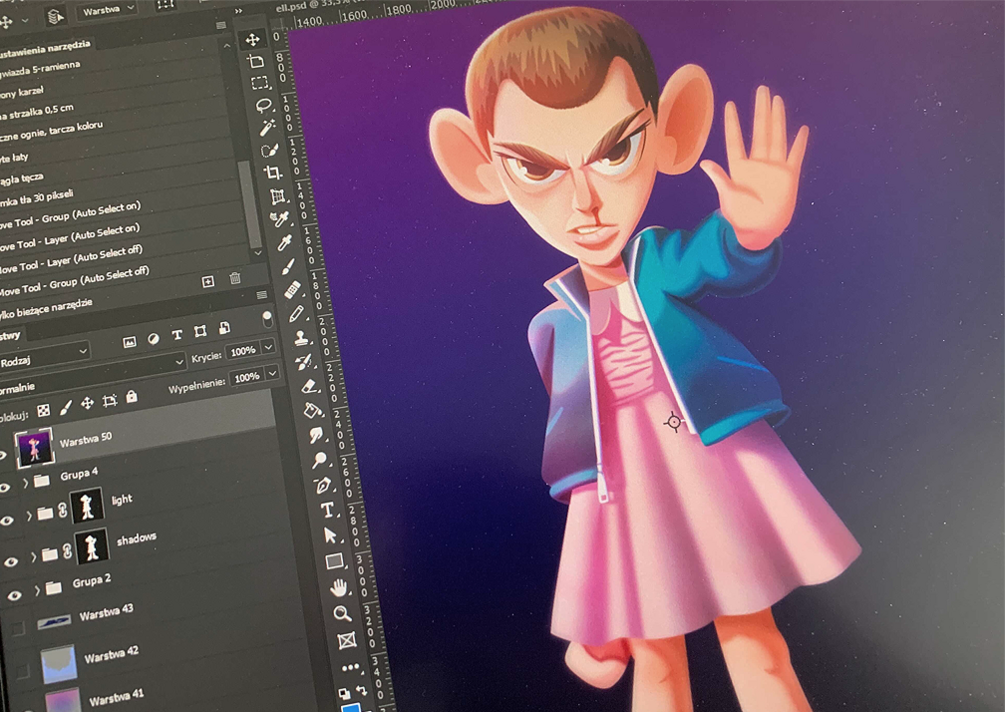Toggle the layer filtering switch
Screen dimensions: 1005x712
click(x=267, y=318)
